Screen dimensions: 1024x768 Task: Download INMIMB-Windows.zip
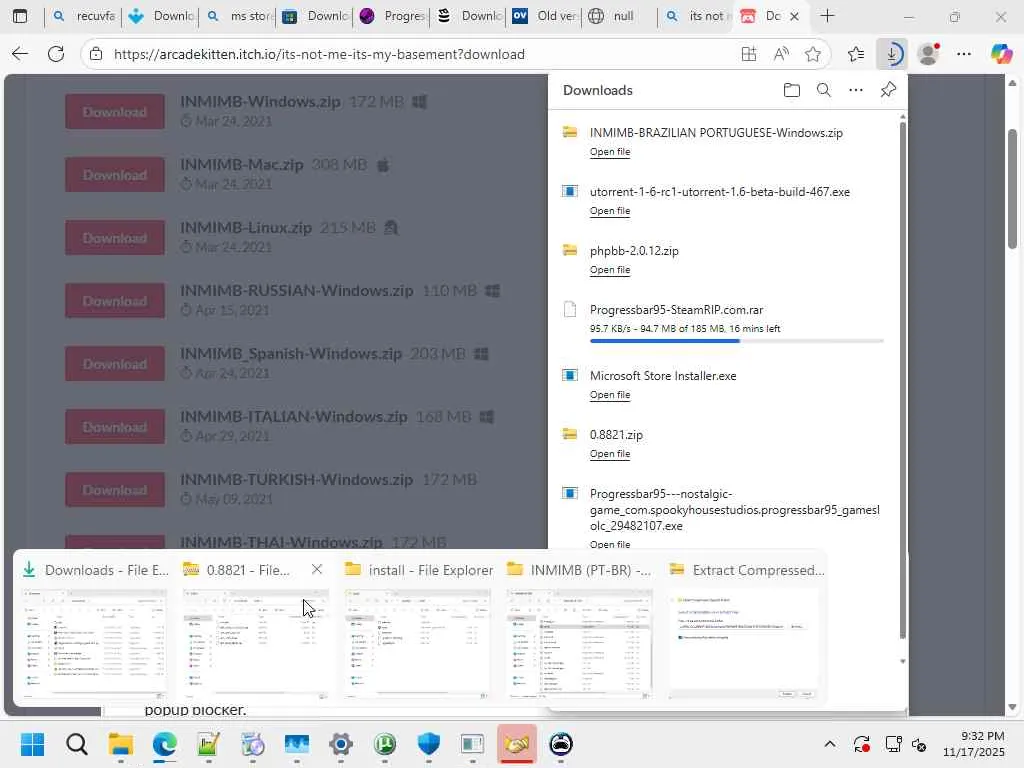115,112
